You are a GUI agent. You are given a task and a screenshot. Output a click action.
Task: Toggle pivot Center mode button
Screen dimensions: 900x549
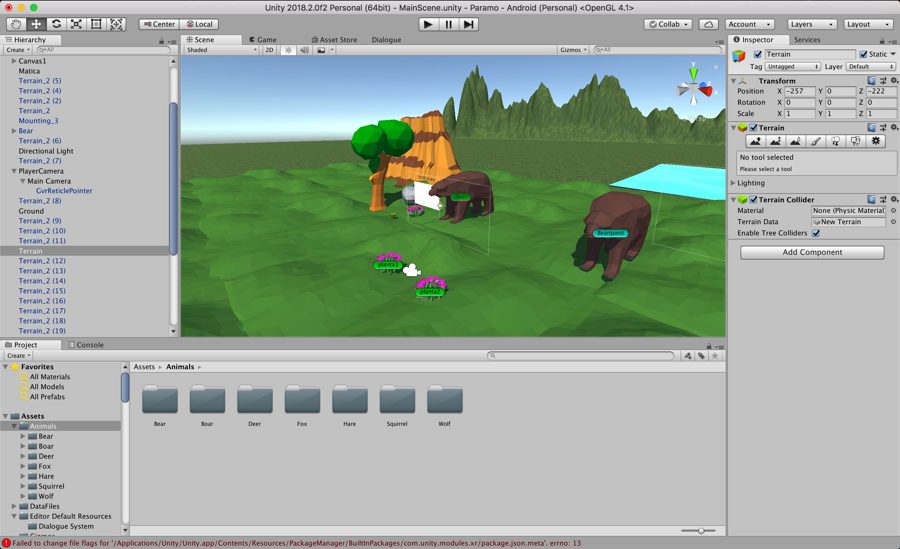pyautogui.click(x=160, y=24)
